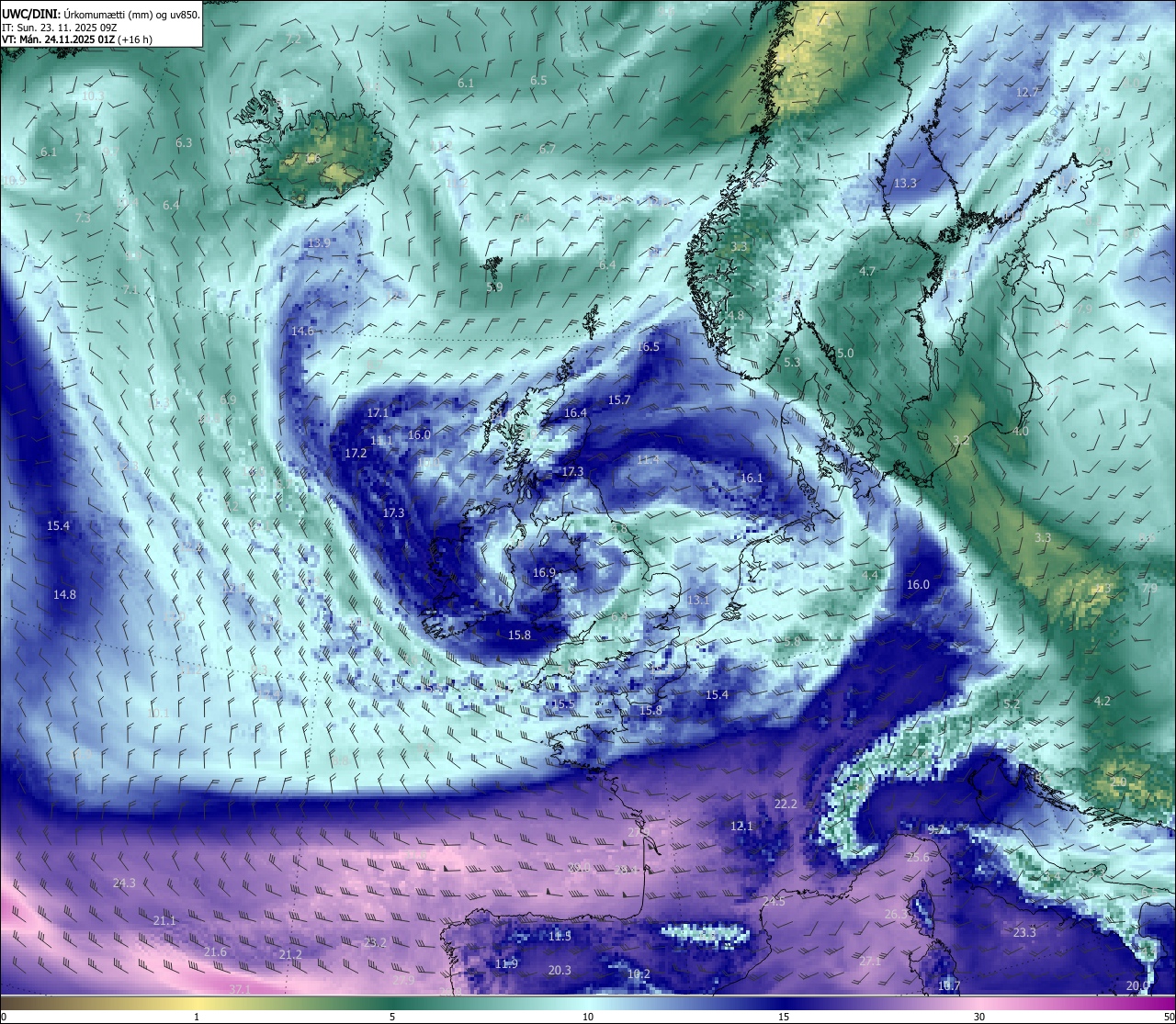Click the color scale at tick 5
This screenshot has width=1176, height=1024.
[x=392, y=1004]
